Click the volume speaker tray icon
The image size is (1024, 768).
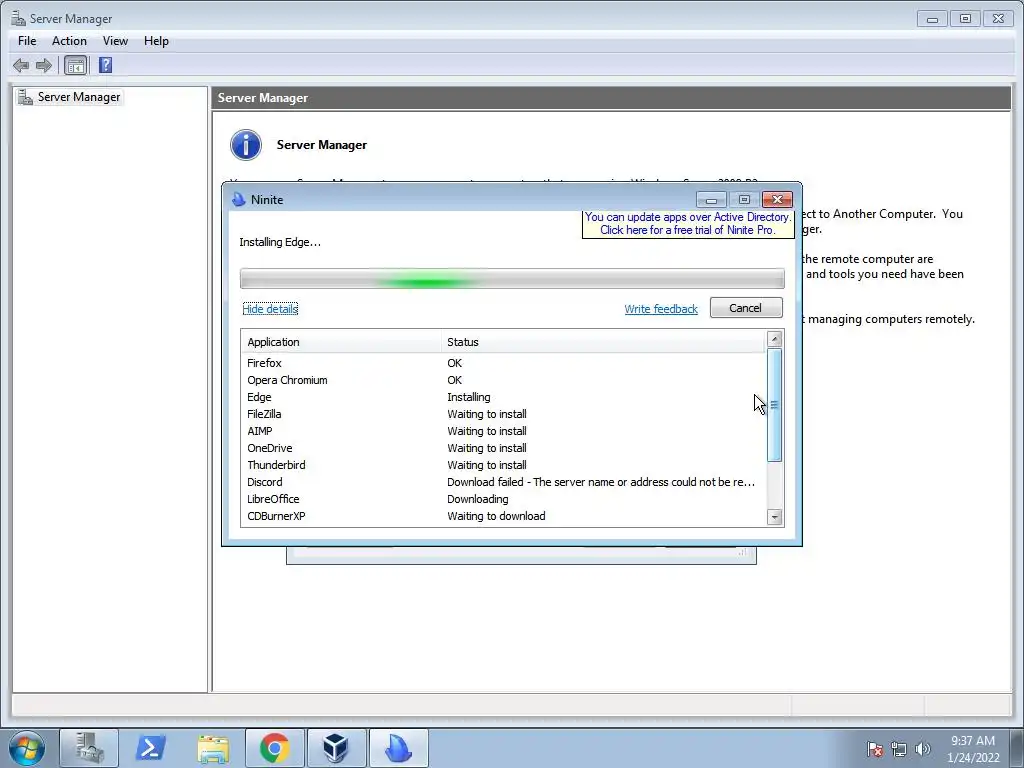coord(923,749)
